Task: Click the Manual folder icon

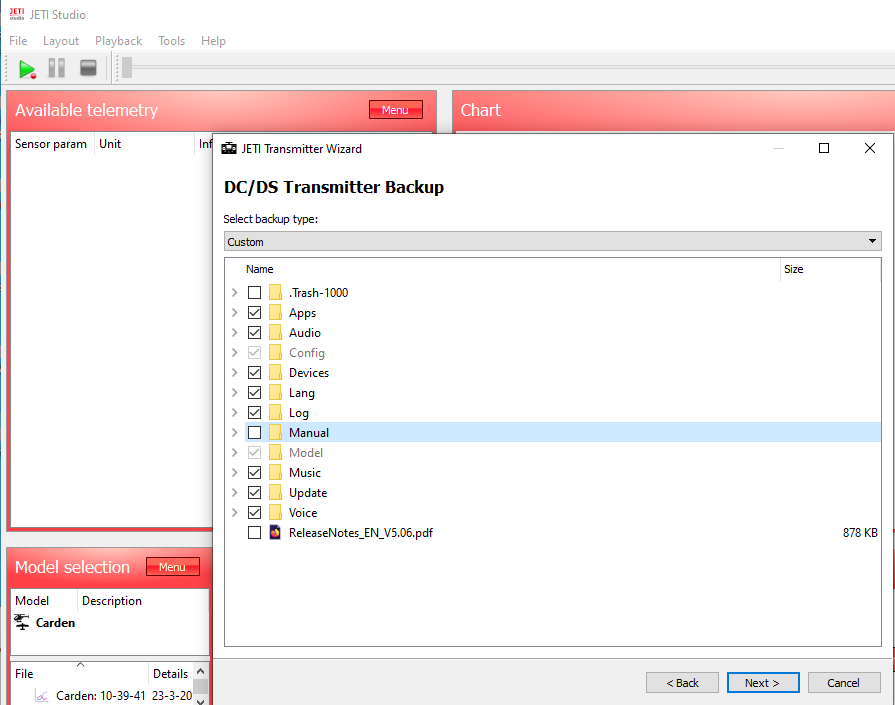Action: coord(275,432)
